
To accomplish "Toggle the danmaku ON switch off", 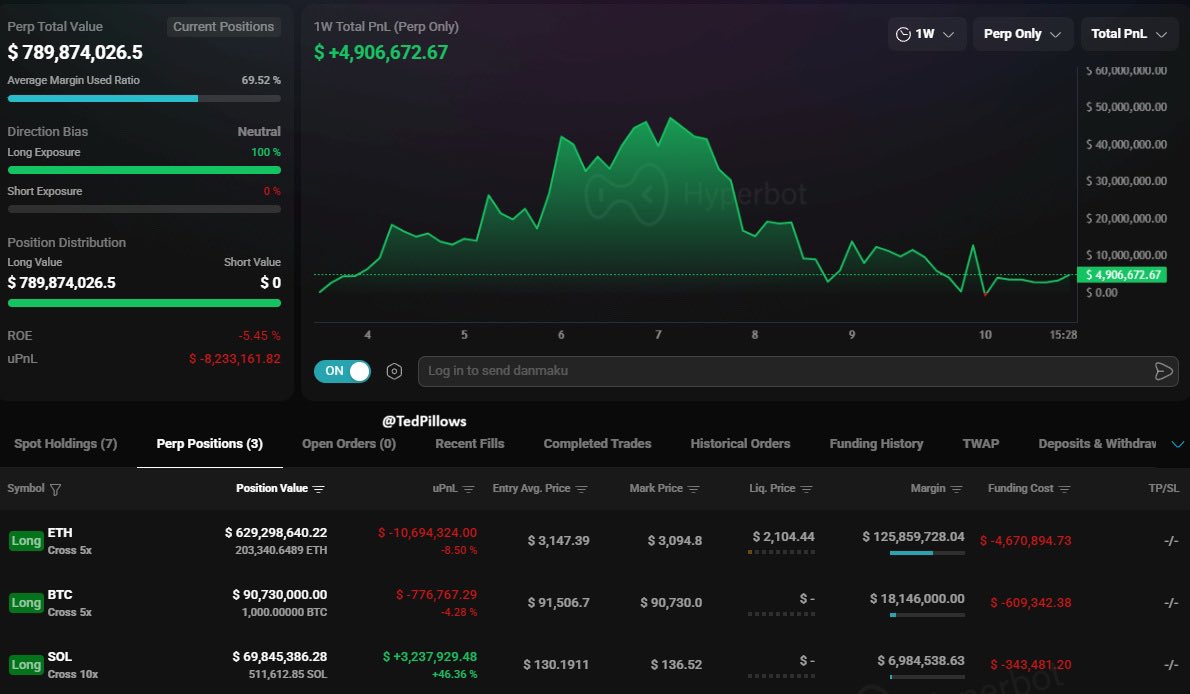I will click(343, 371).
